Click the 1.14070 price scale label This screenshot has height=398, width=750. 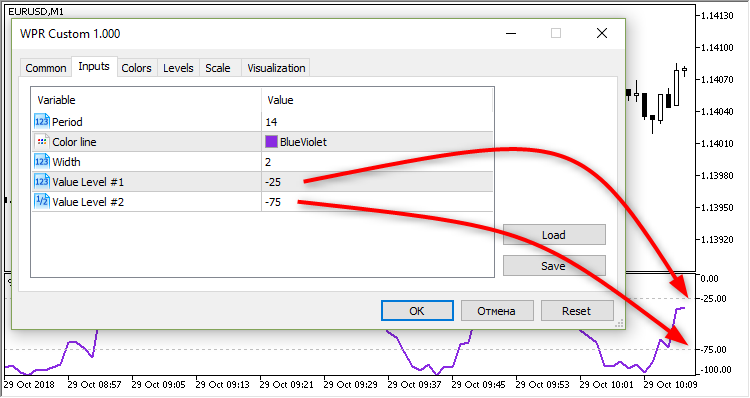pos(717,79)
